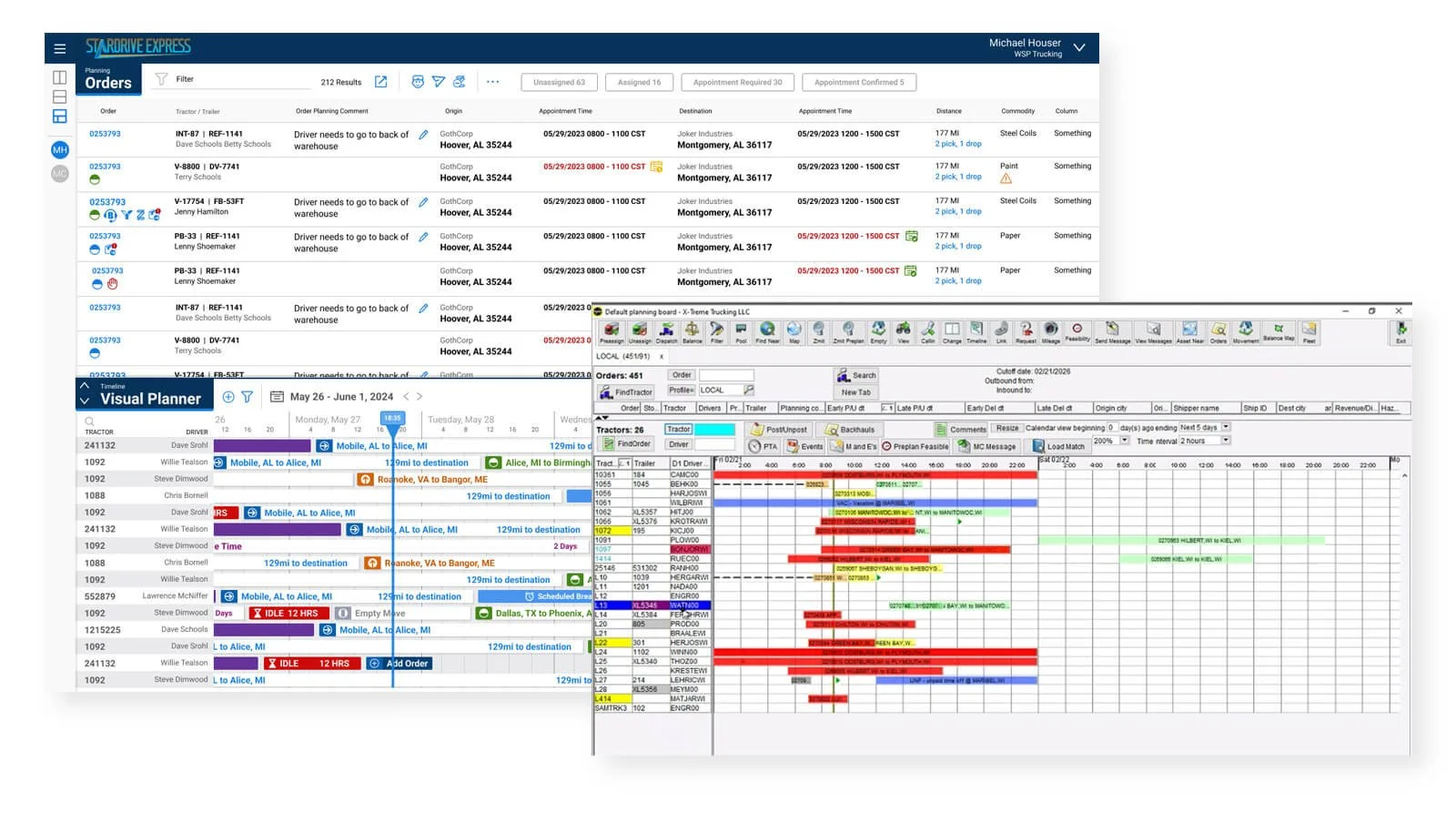Open the export icon next to 212 Results
Viewport: 1456px width, 813px height.
point(381,82)
